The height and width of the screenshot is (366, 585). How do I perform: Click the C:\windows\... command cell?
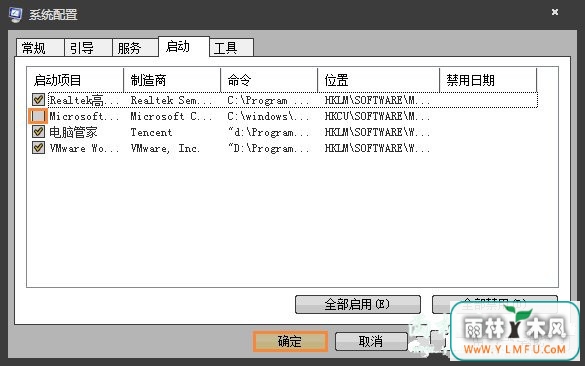click(269, 116)
